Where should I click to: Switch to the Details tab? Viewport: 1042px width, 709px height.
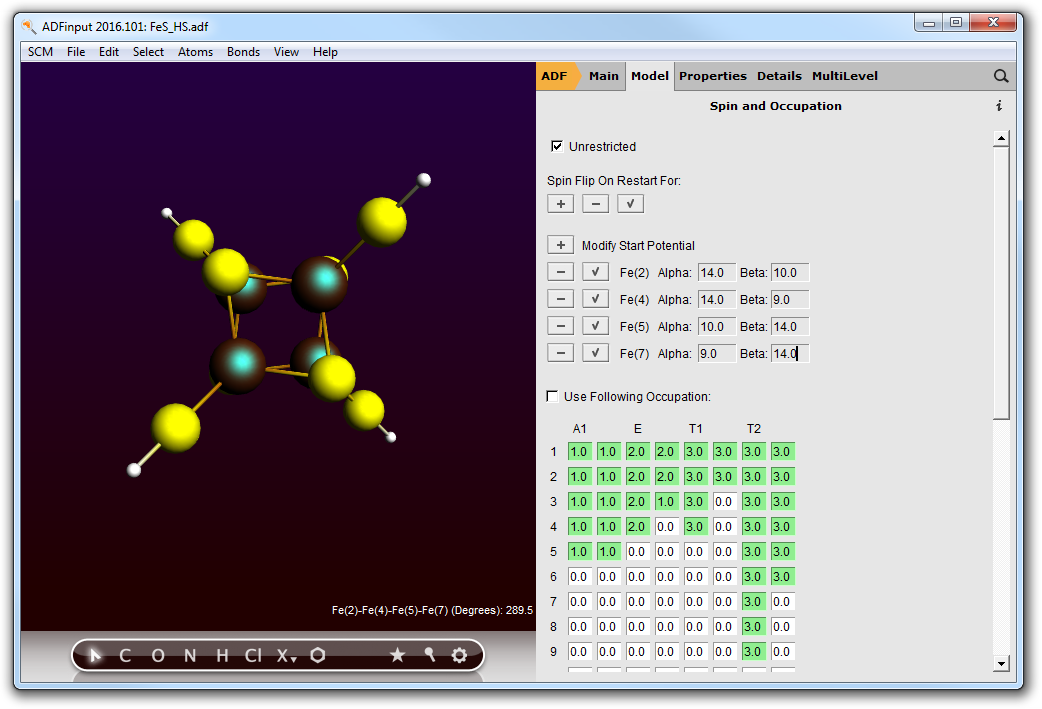(x=779, y=76)
